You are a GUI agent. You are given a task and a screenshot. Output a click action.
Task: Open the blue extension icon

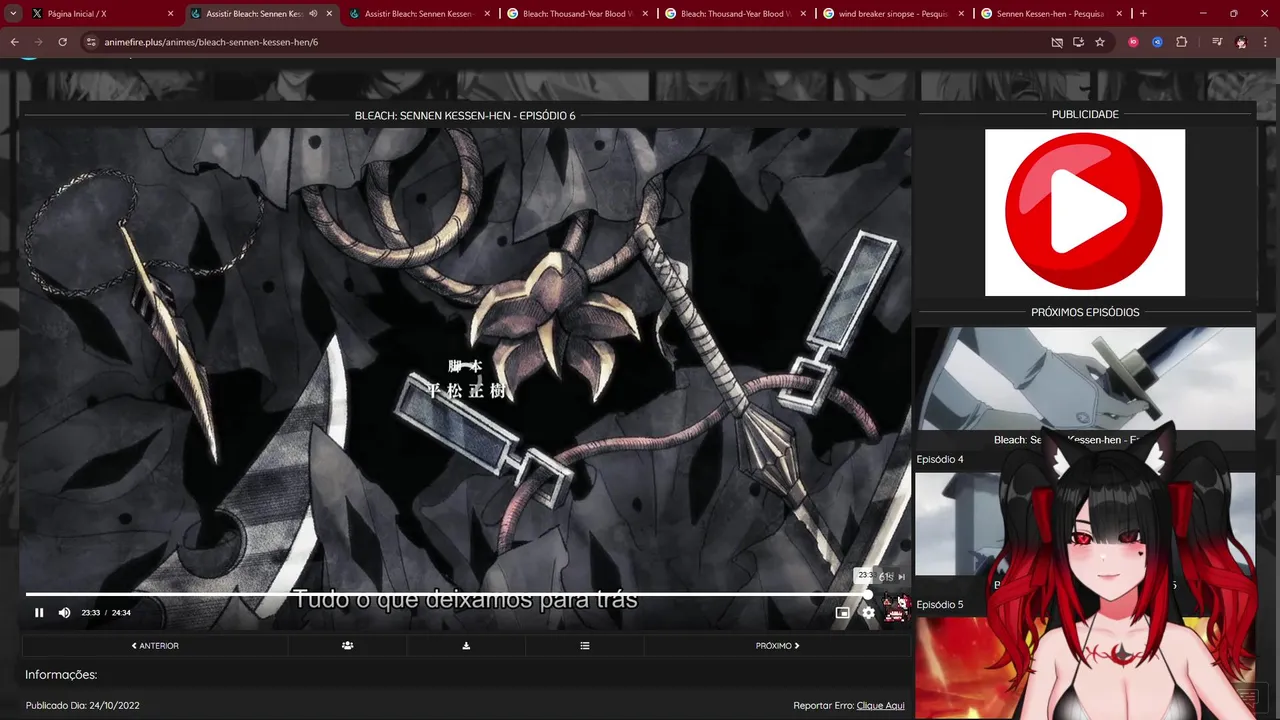coord(1157,42)
